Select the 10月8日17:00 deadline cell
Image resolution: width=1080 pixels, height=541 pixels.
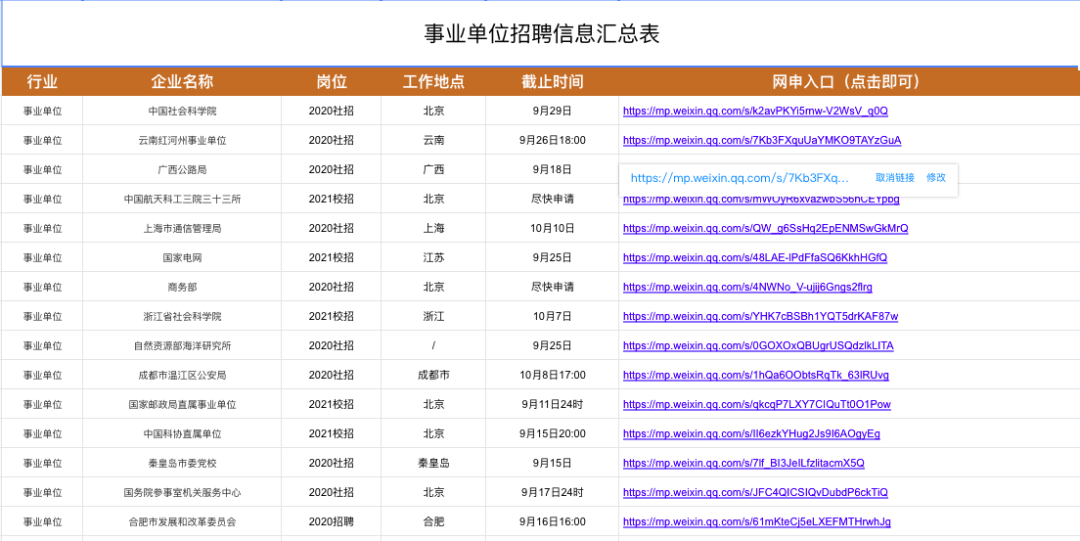552,375
